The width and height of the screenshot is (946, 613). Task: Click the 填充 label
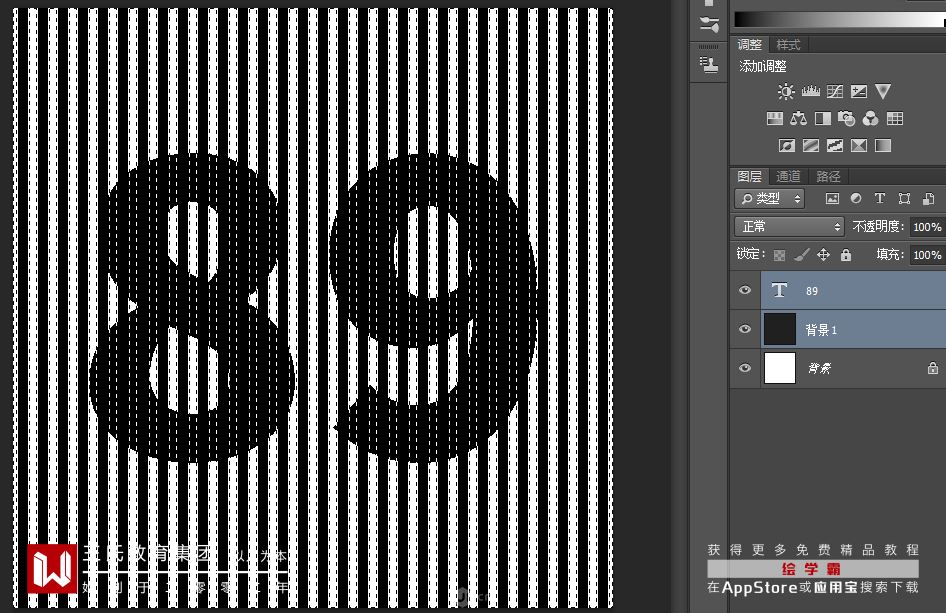pos(889,254)
